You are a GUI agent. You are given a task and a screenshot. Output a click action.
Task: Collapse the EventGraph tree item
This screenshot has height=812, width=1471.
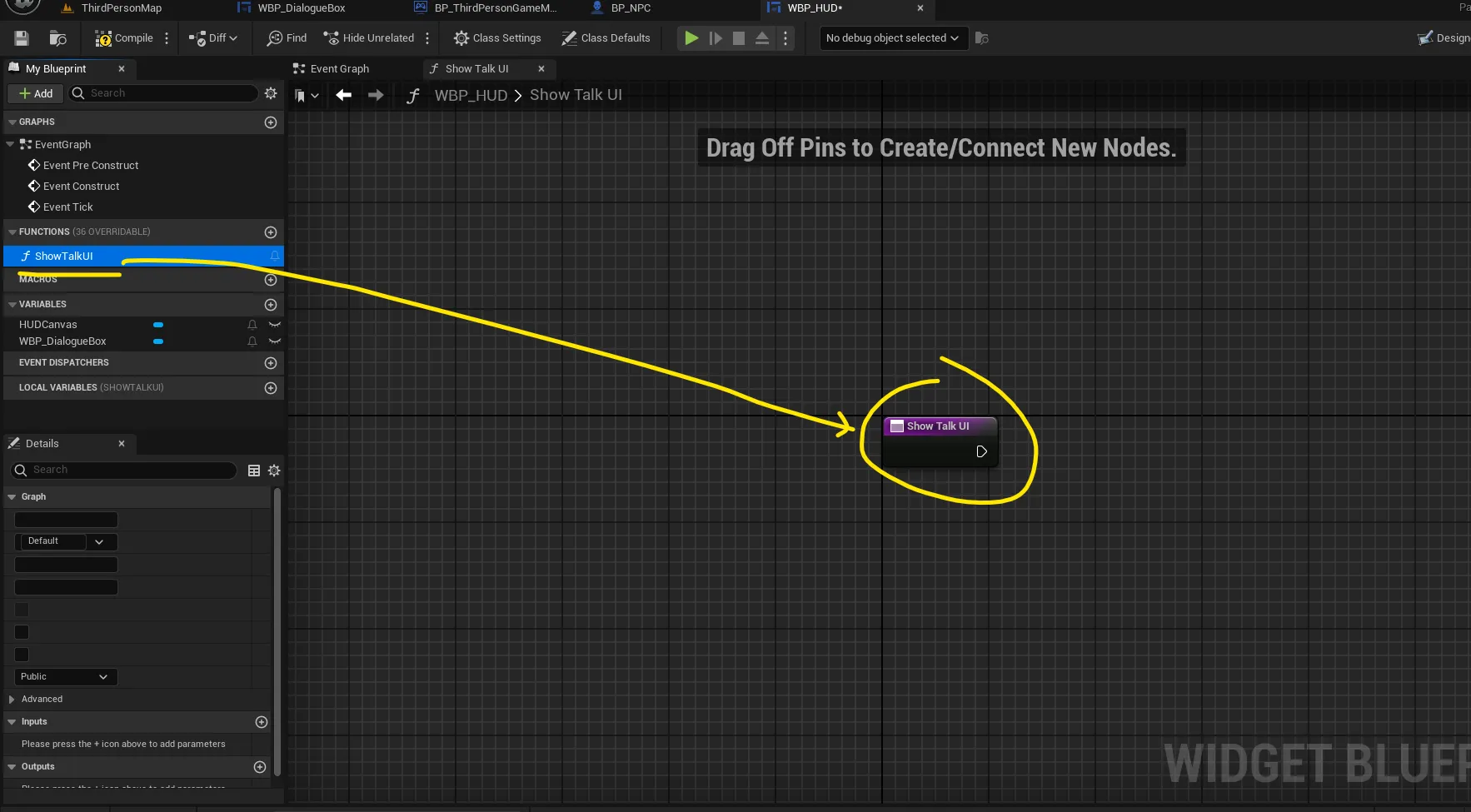(x=10, y=144)
